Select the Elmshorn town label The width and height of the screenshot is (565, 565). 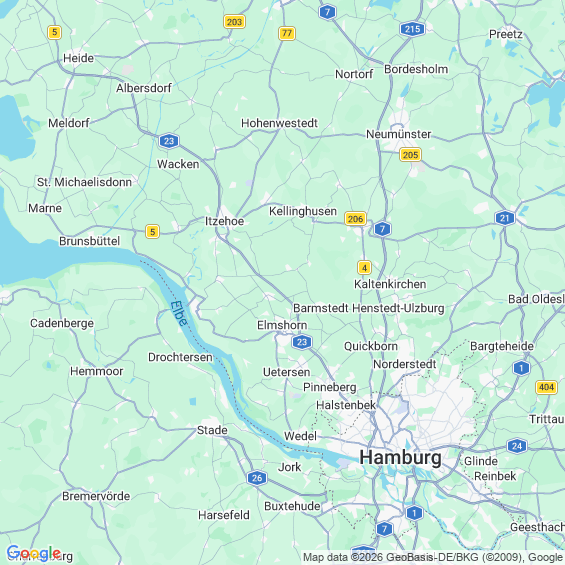282,325
